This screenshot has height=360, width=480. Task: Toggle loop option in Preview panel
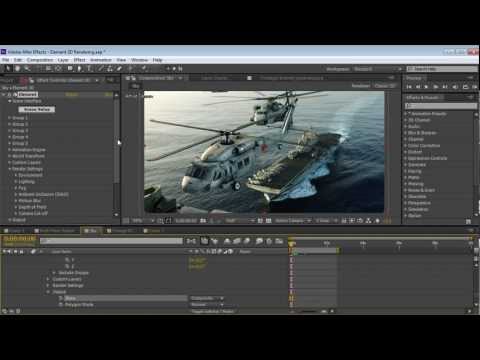tap(465, 87)
